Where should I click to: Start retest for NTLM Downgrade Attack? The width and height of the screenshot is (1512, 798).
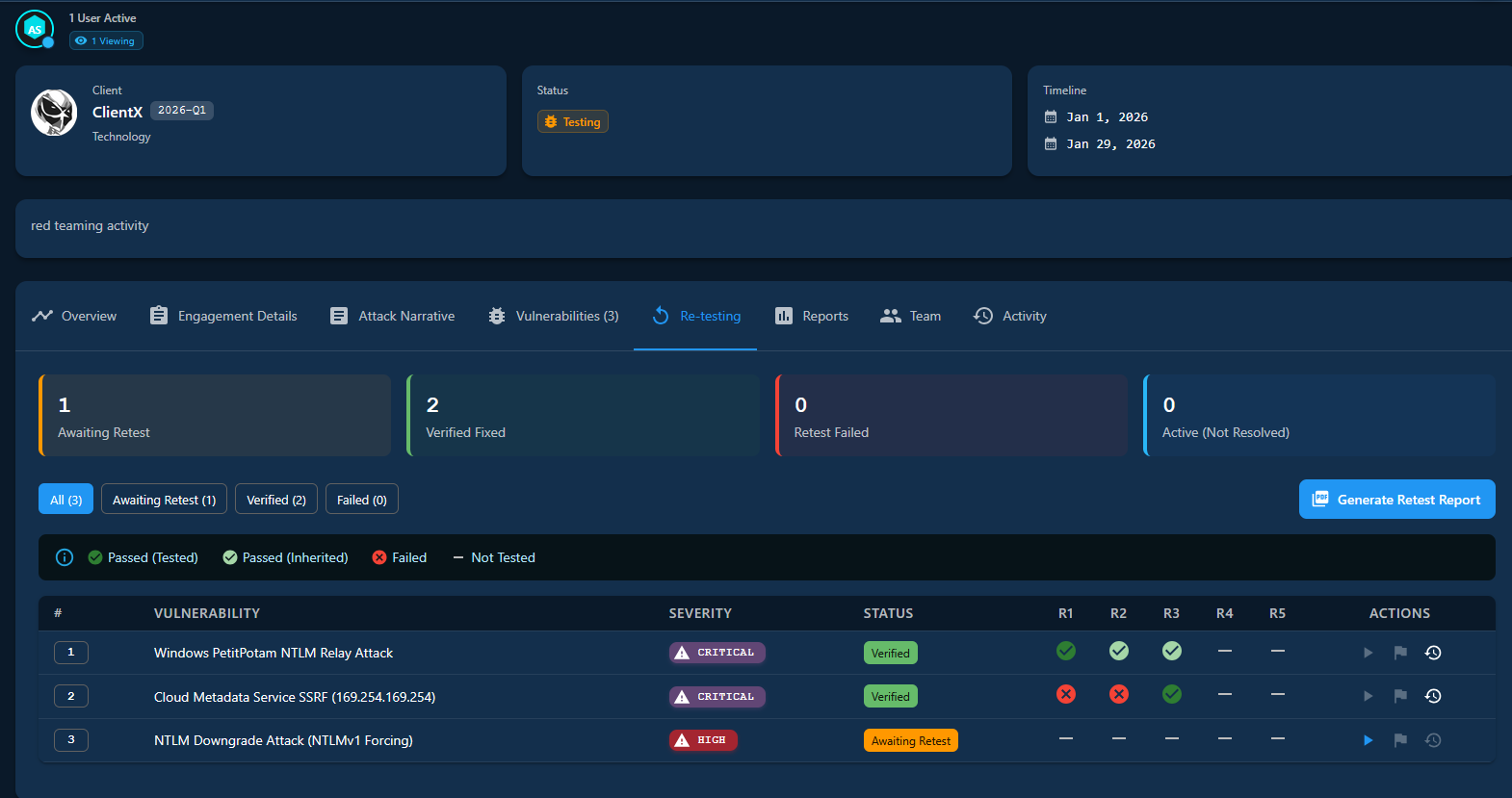pos(1369,740)
